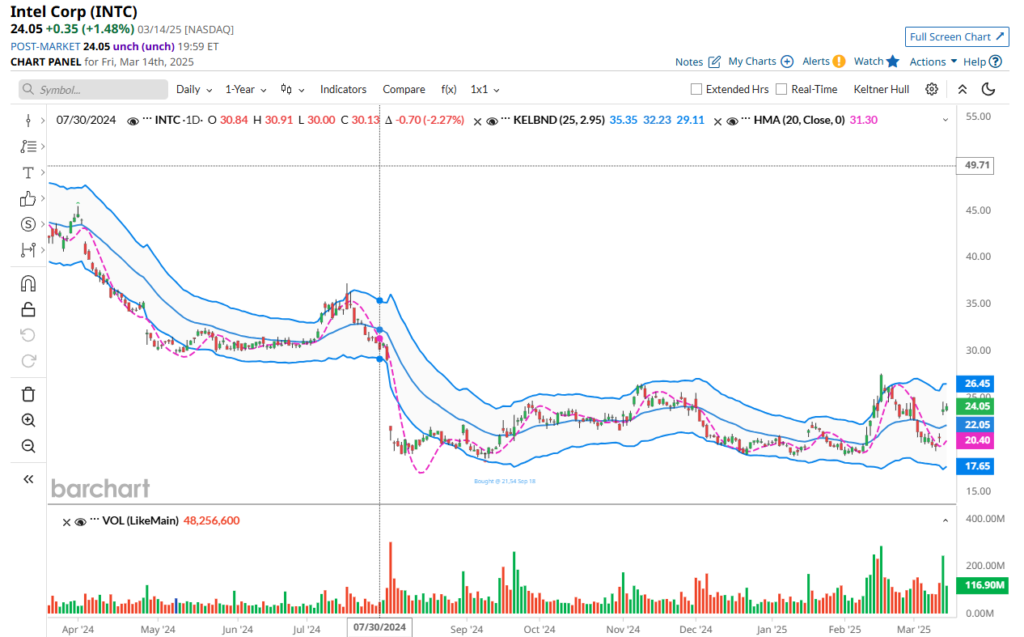This screenshot has height=637, width=1024.
Task: Open the 1-Year period dropdown
Action: tap(245, 89)
